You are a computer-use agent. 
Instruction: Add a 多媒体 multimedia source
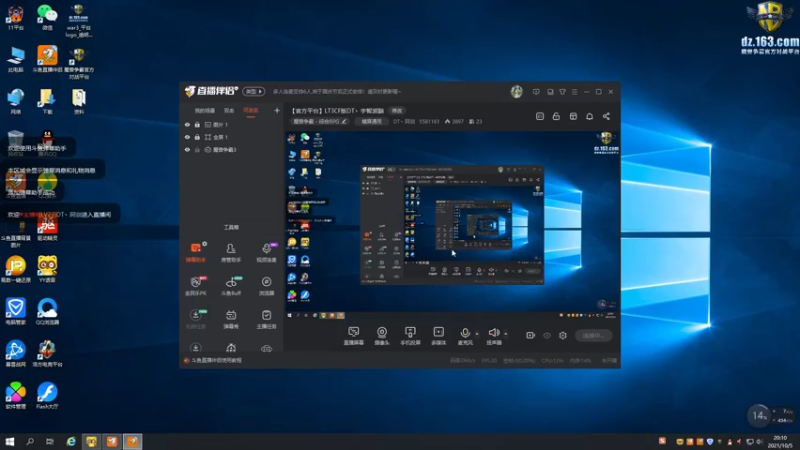pyautogui.click(x=438, y=336)
